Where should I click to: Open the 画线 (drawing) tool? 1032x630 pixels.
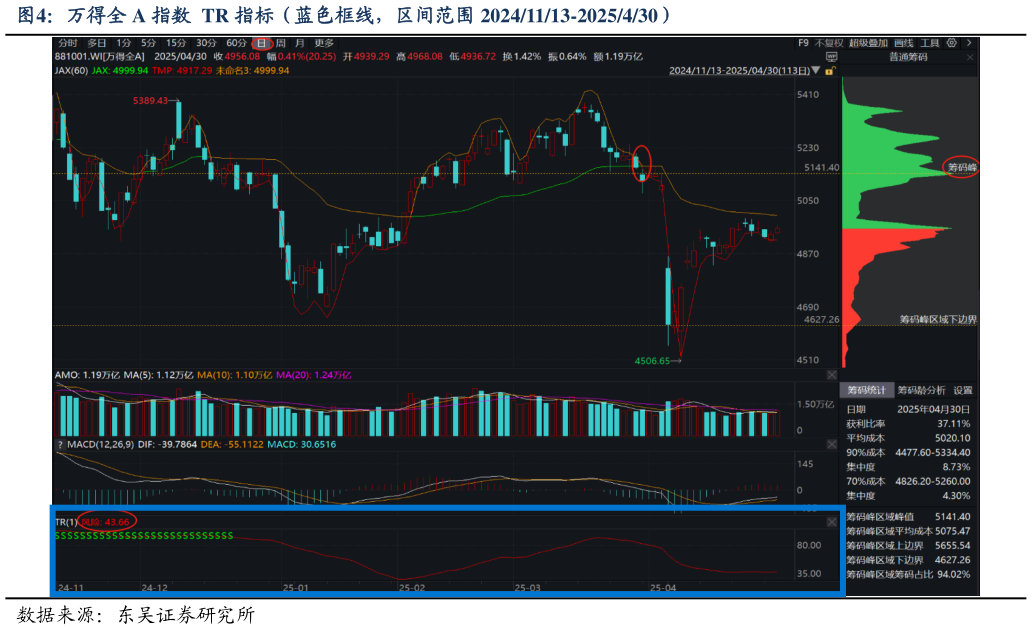[903, 43]
